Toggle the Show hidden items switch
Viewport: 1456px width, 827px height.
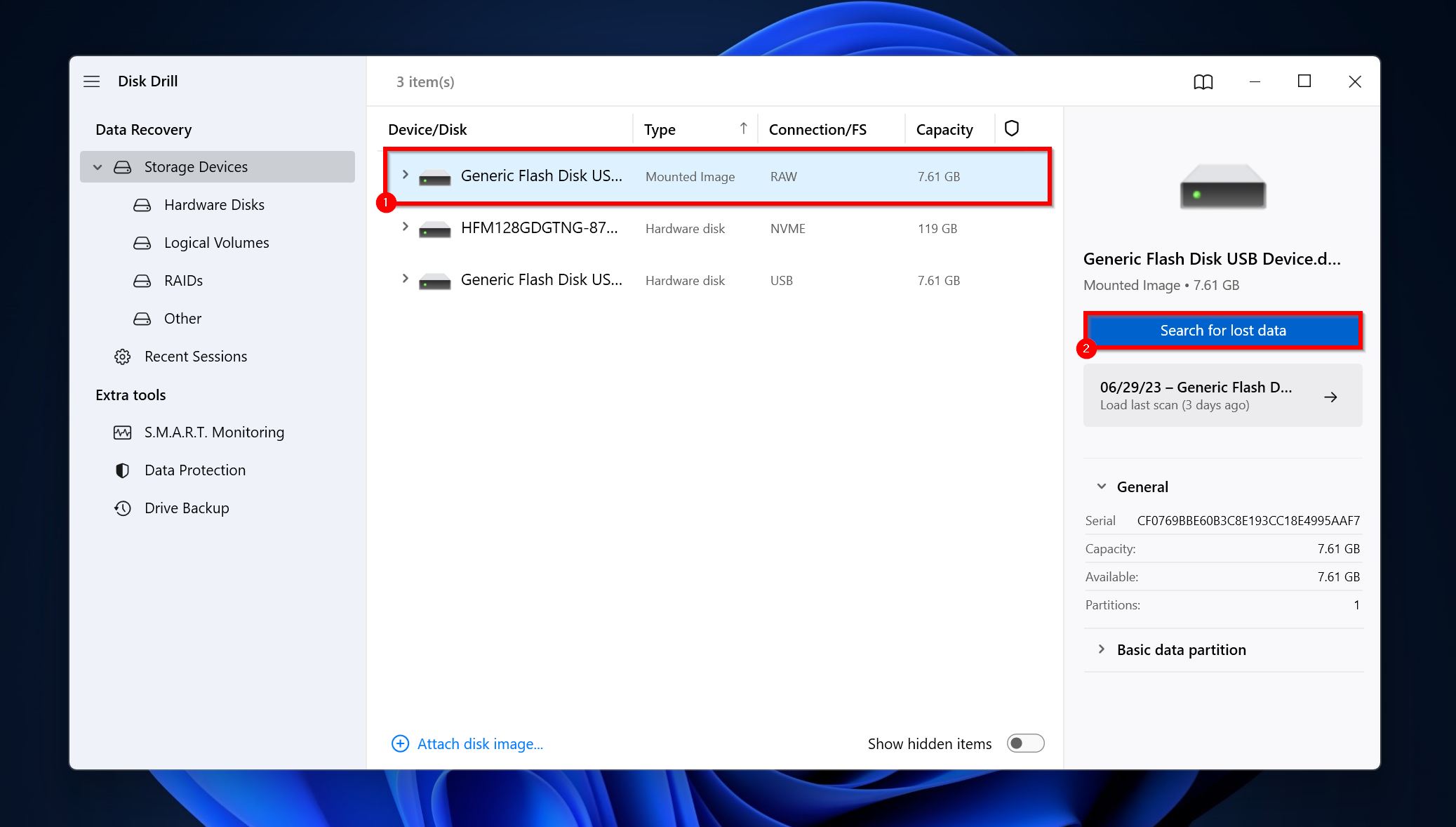[x=1024, y=743]
